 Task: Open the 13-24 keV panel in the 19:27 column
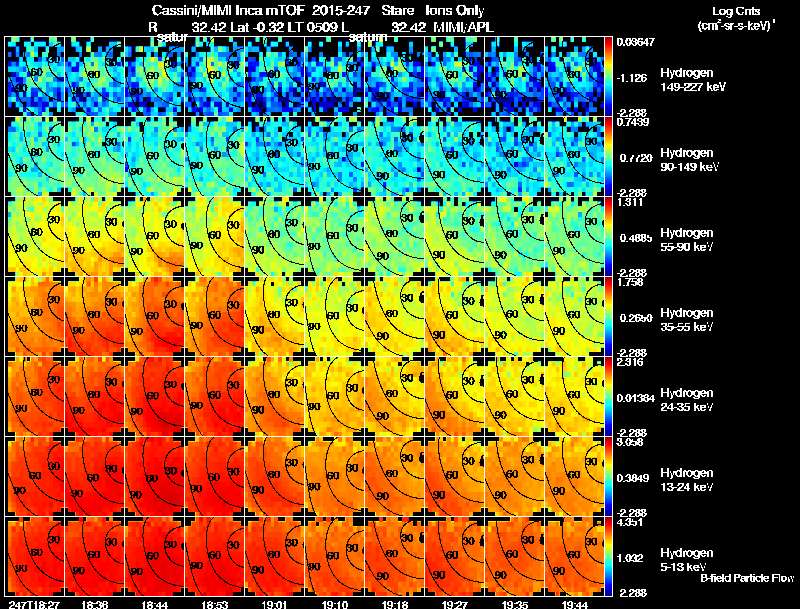point(455,476)
